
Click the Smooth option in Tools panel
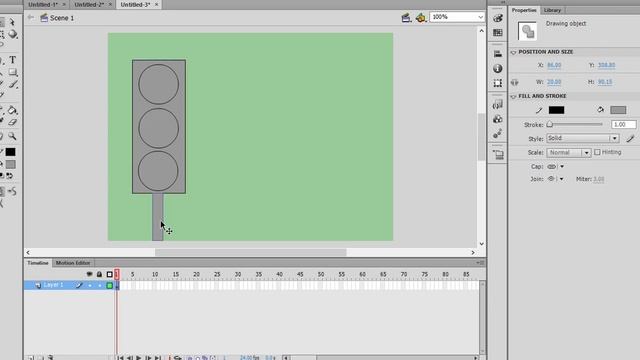coord(12,191)
